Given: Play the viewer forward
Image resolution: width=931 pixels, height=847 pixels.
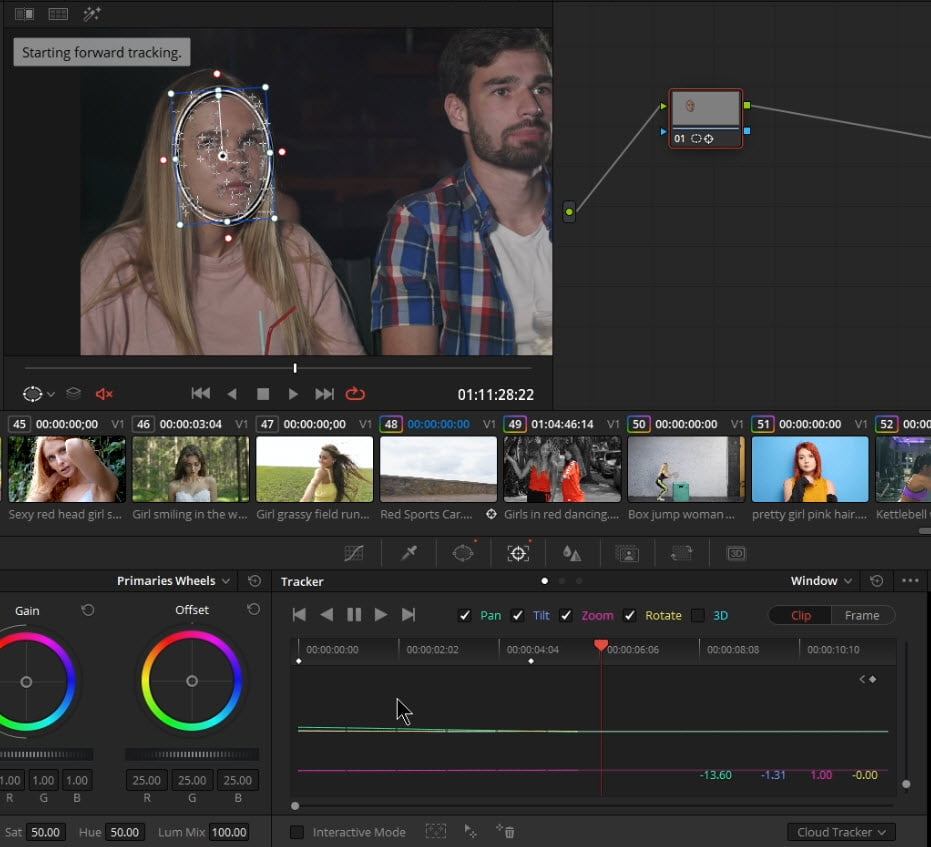Looking at the screenshot, I should 293,394.
